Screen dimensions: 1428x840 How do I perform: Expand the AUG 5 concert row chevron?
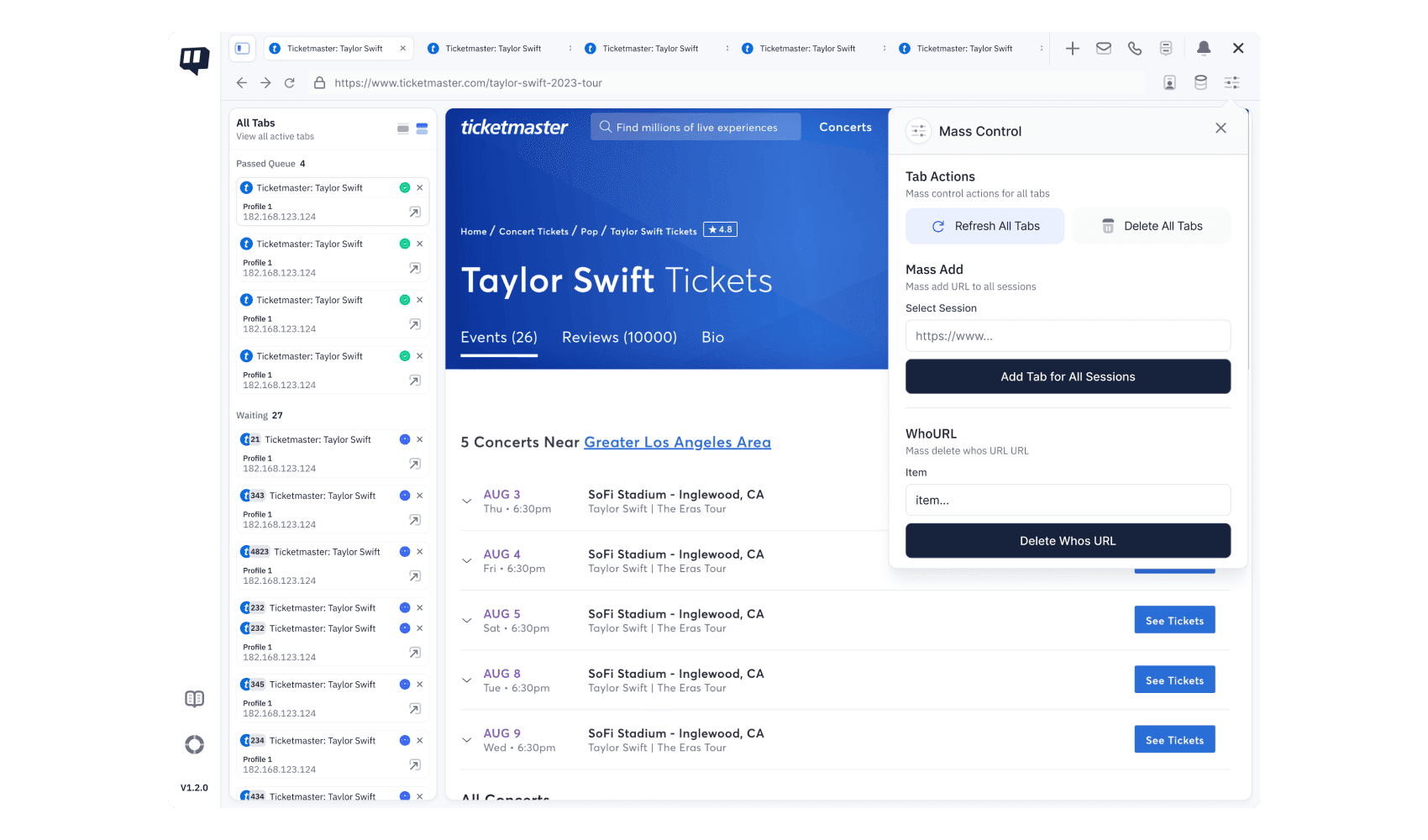pyautogui.click(x=467, y=621)
